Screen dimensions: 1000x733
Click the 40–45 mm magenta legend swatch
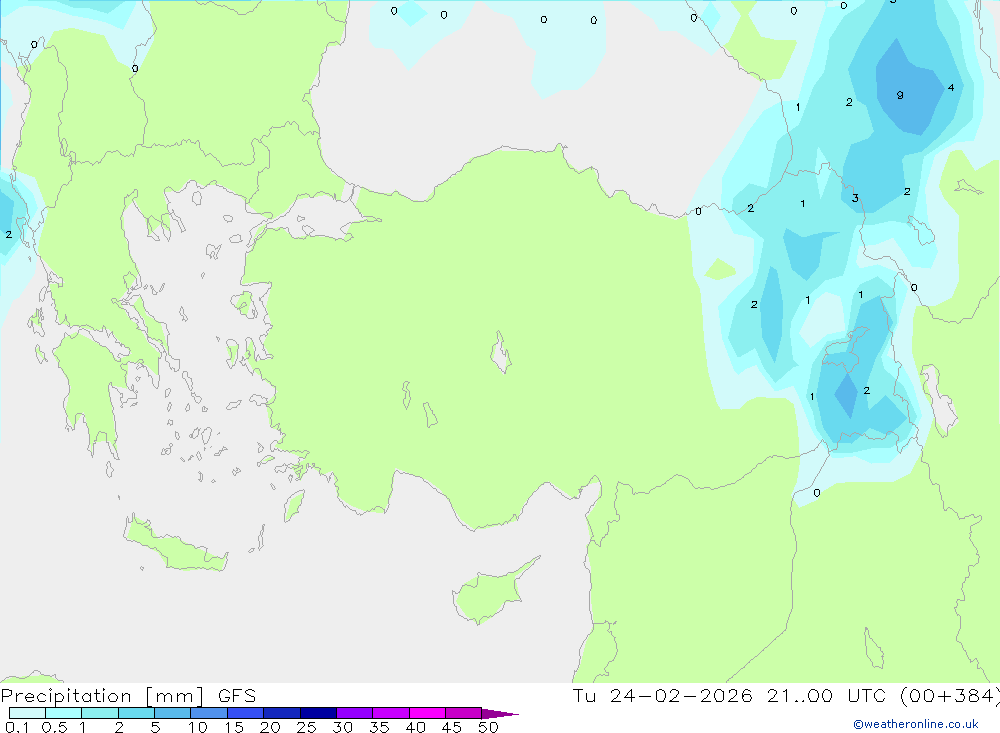427,713
